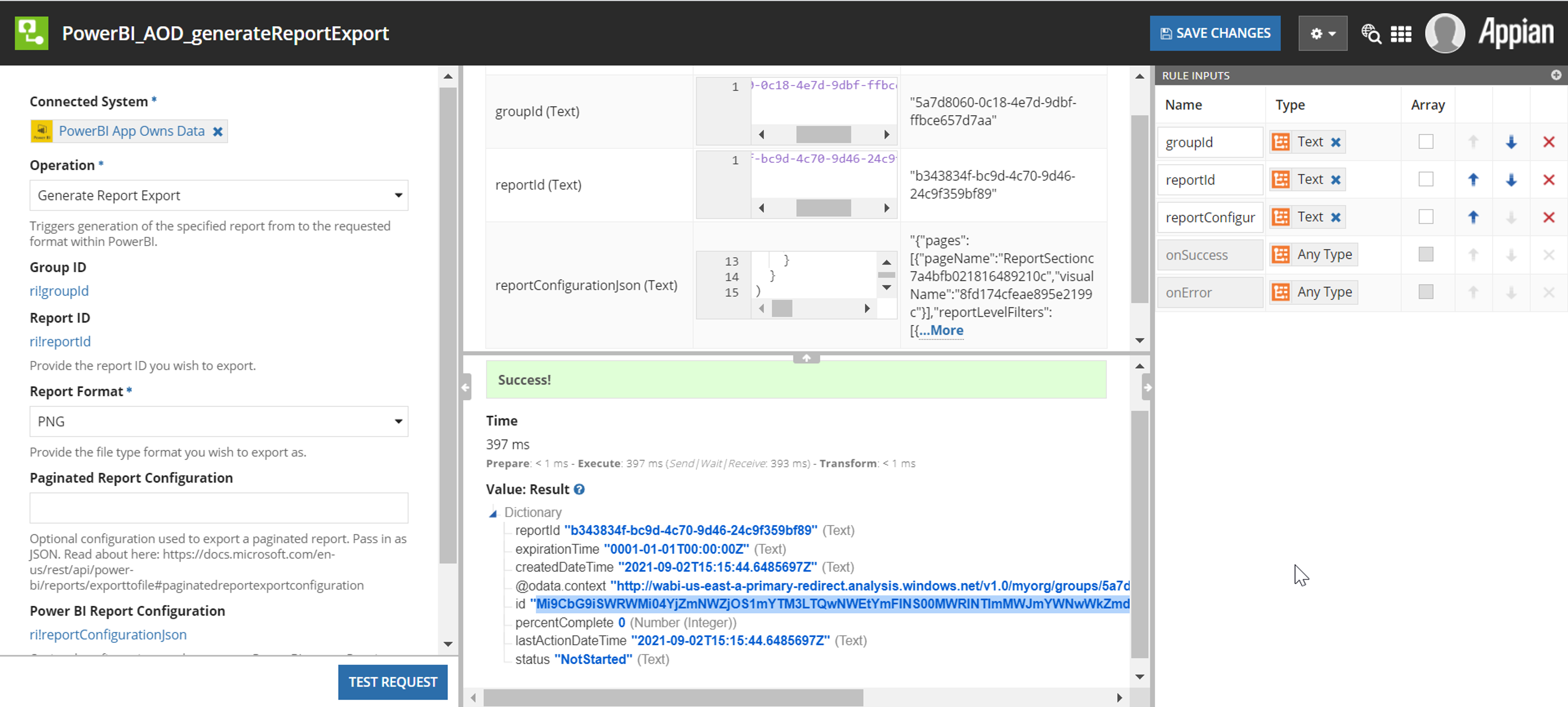Click the Appian logo
This screenshot has height=707, width=1568.
pyautogui.click(x=1516, y=32)
